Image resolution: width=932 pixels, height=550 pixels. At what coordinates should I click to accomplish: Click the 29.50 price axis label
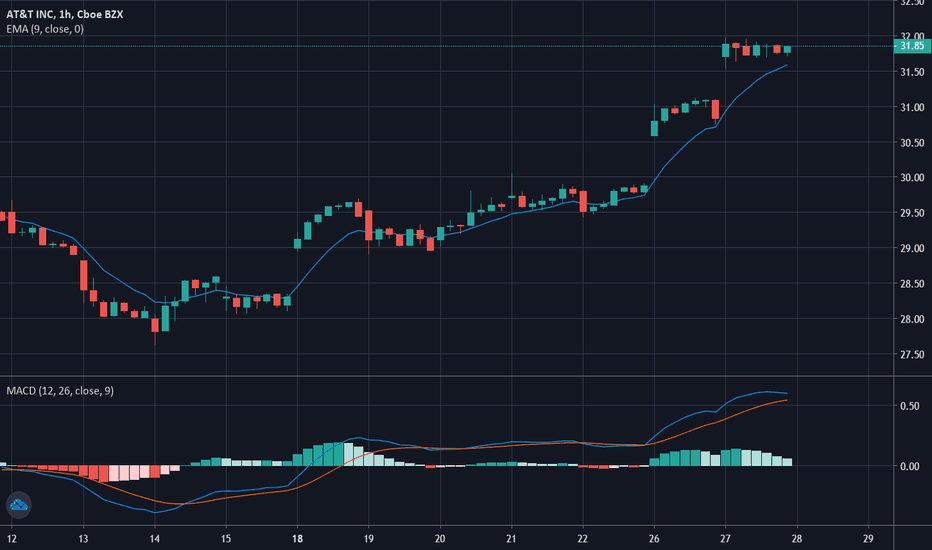click(912, 213)
